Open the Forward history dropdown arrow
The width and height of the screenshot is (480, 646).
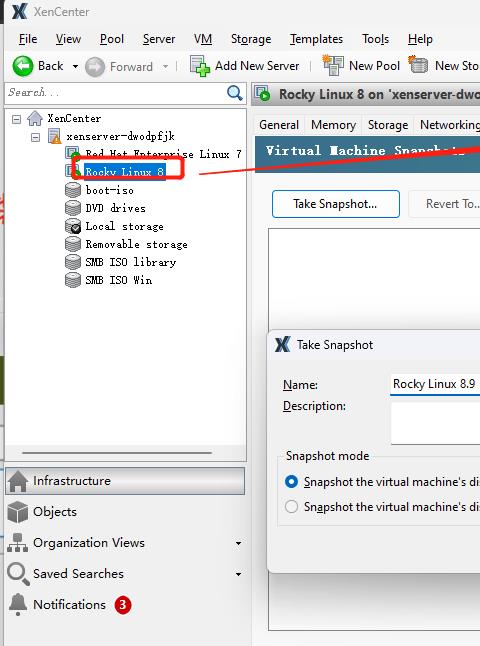click(166, 66)
